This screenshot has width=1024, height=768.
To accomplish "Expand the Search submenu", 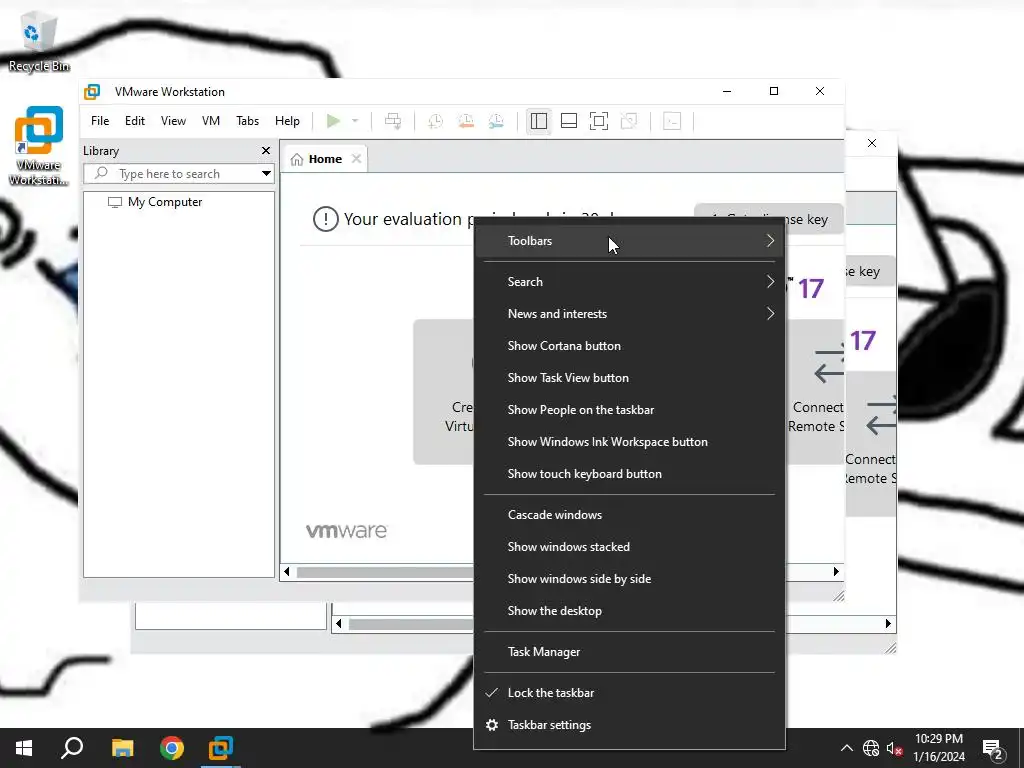I will click(630, 282).
